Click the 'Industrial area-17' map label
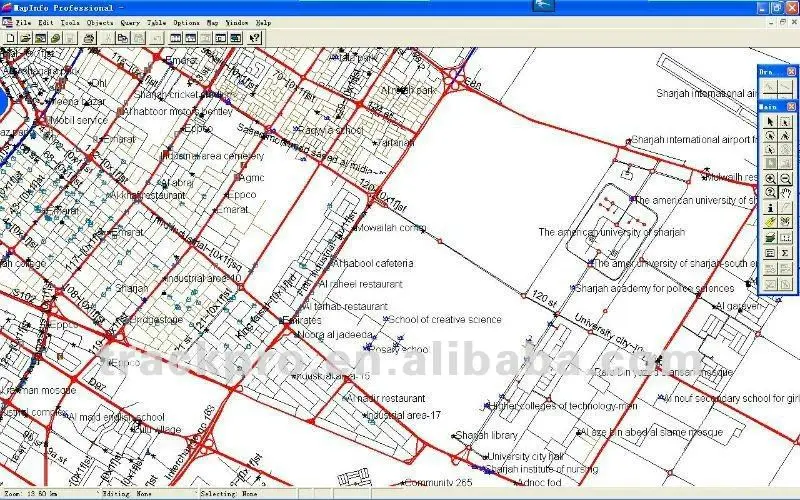Screen dimensions: 800x500 pyautogui.click(x=404, y=415)
